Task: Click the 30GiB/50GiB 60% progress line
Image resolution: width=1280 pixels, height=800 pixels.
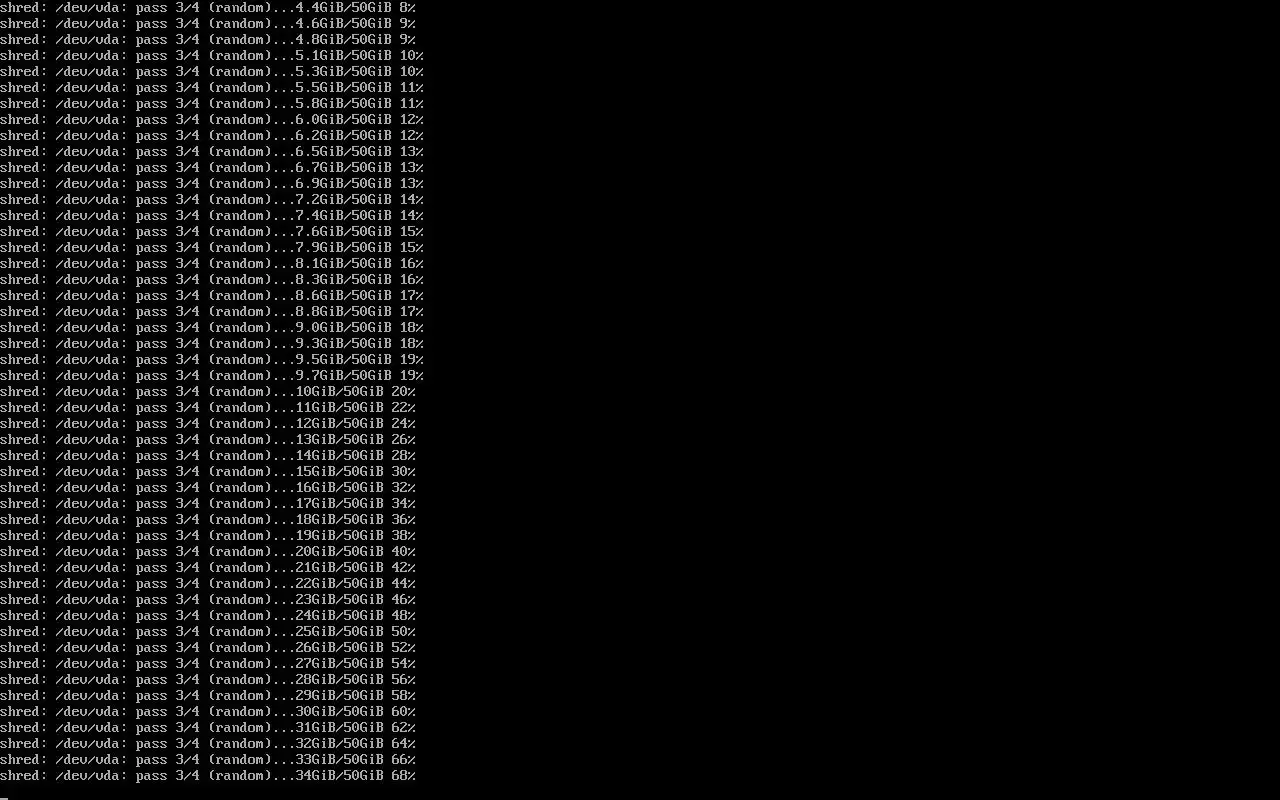Action: [x=208, y=712]
